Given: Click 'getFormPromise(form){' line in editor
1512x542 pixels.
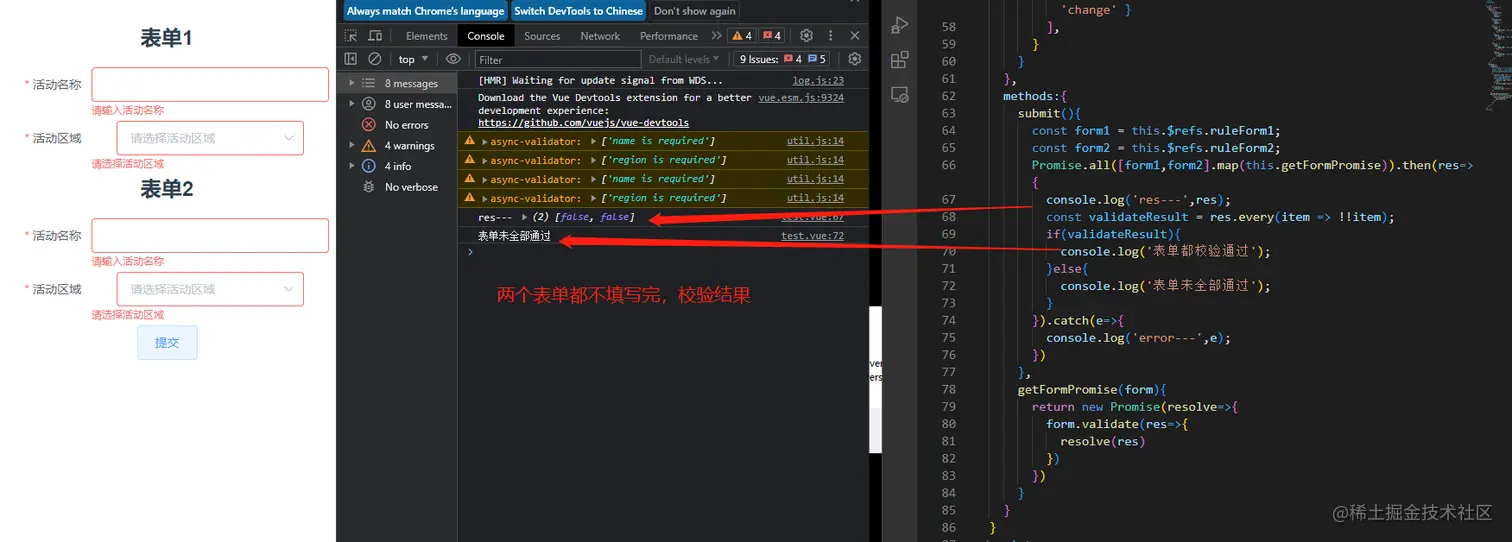Looking at the screenshot, I should (1092, 389).
